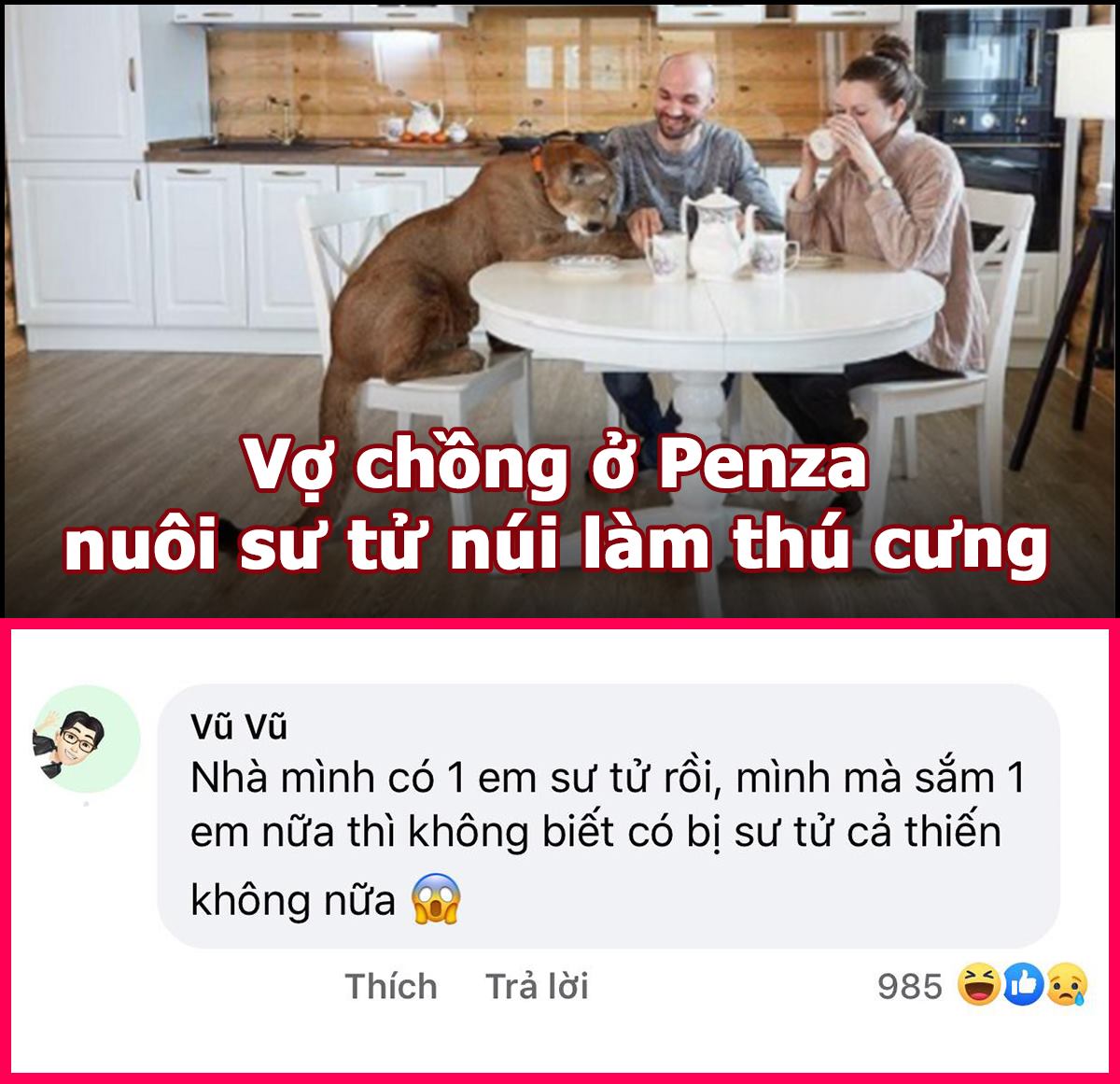The width and height of the screenshot is (1120, 1084).
Task: Click the screaming face emoji in comment
Action: [x=437, y=899]
